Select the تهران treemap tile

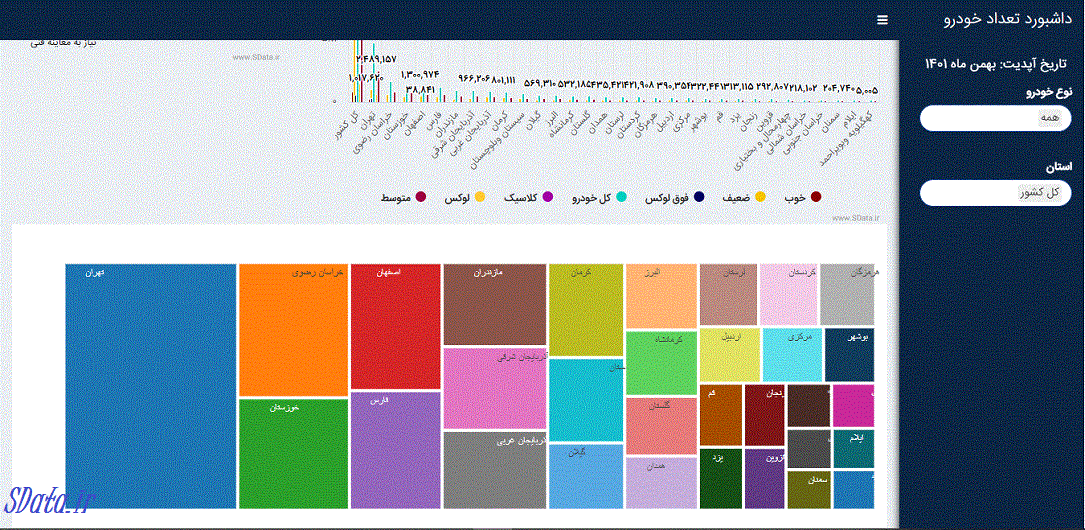[150, 385]
